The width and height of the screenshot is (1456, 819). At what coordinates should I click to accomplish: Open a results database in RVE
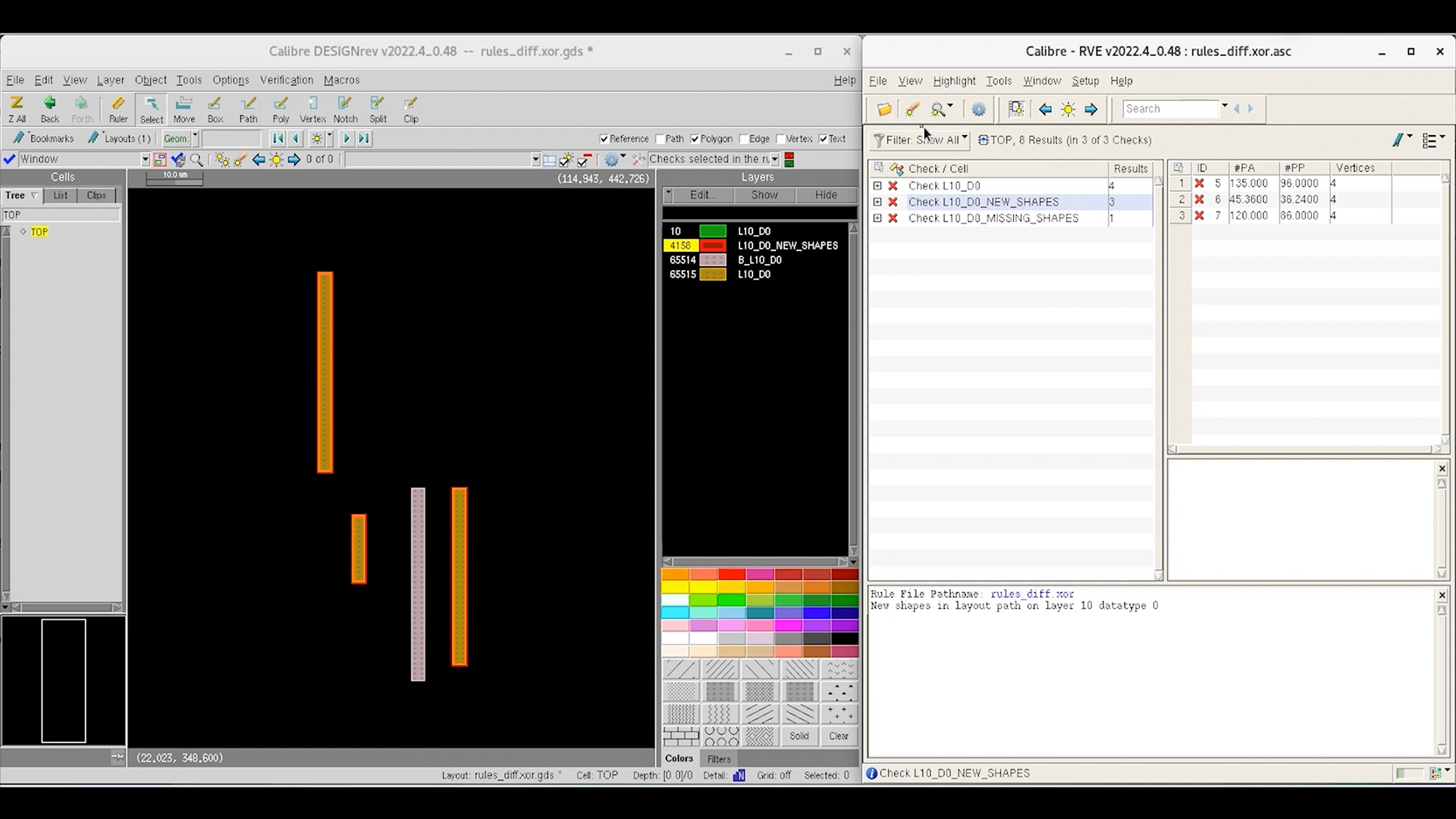pos(884,109)
